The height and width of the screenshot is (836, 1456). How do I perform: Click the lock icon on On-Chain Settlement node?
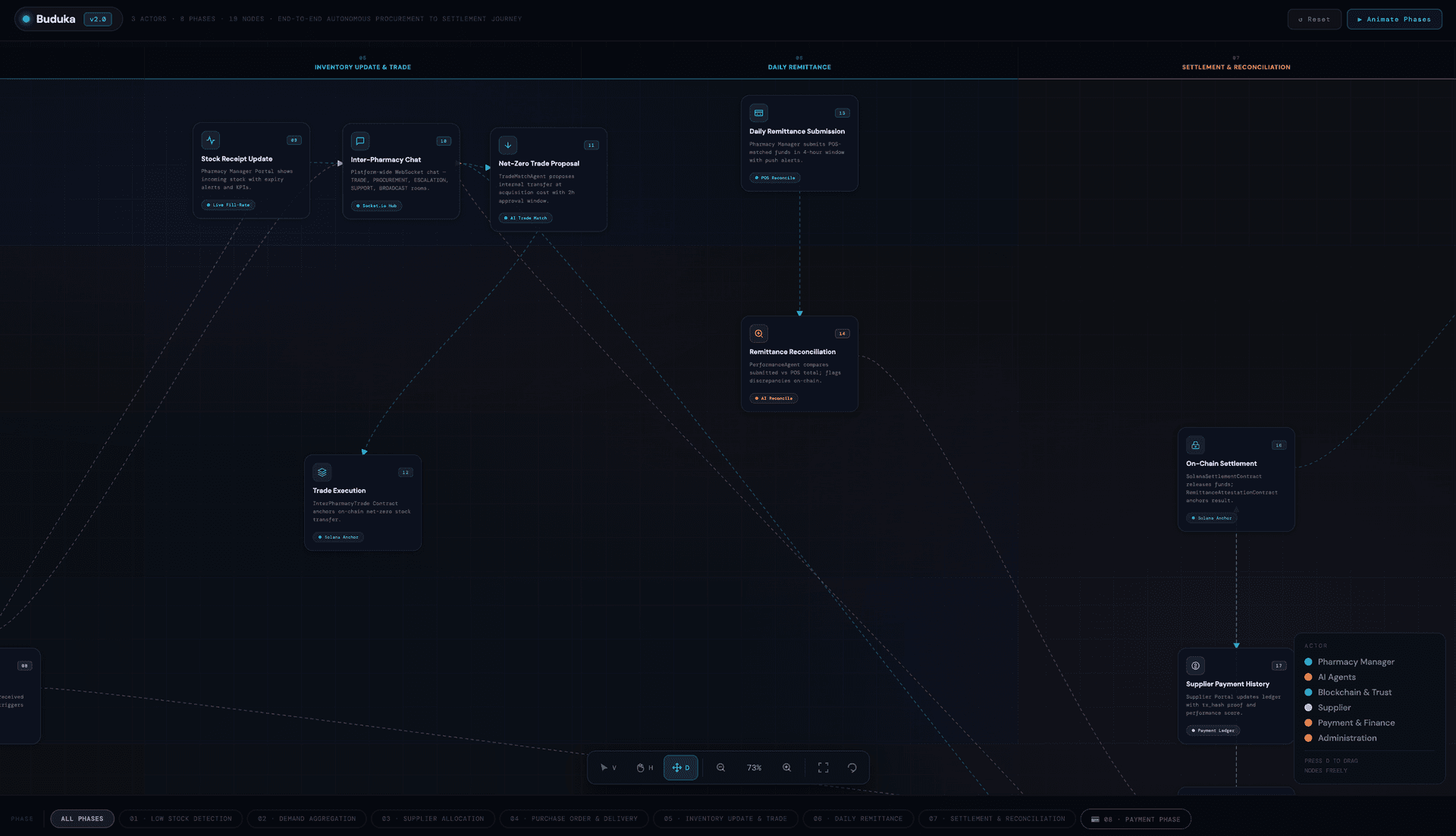tap(1195, 445)
